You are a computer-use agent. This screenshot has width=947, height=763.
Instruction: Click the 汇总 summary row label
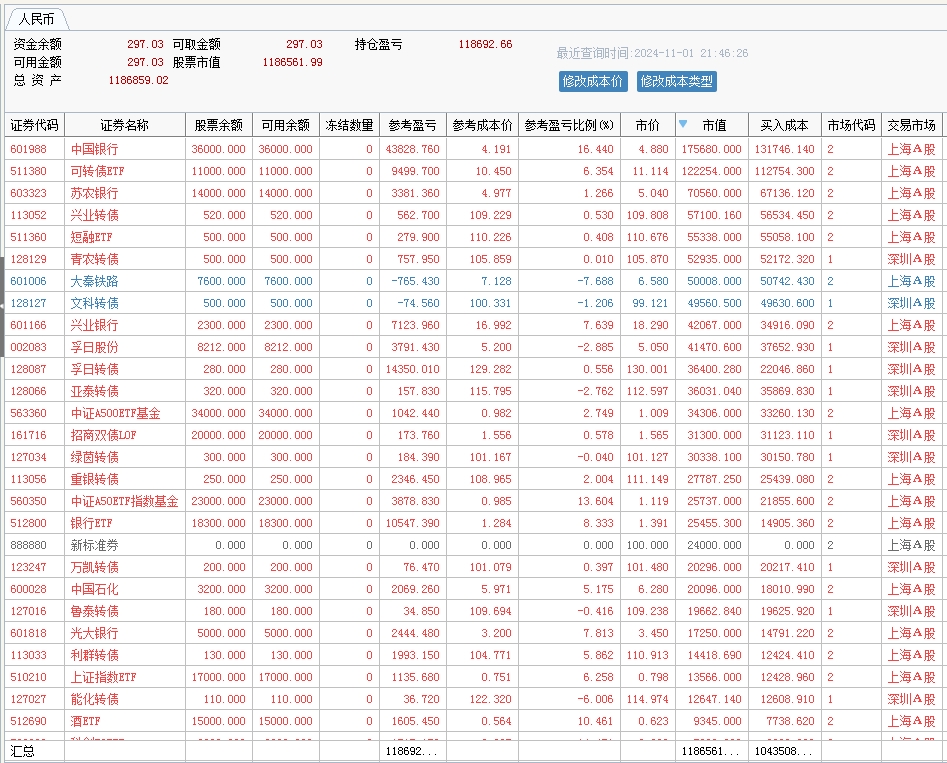pos(22,751)
